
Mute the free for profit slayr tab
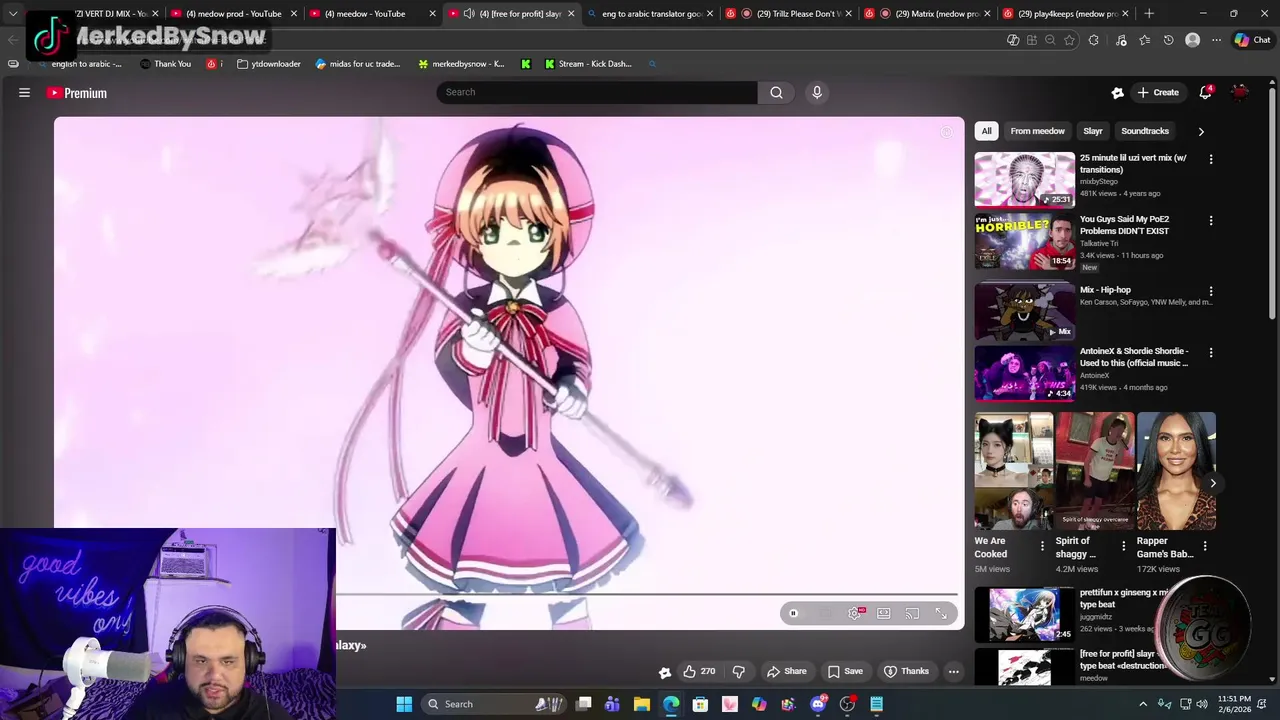click(469, 14)
